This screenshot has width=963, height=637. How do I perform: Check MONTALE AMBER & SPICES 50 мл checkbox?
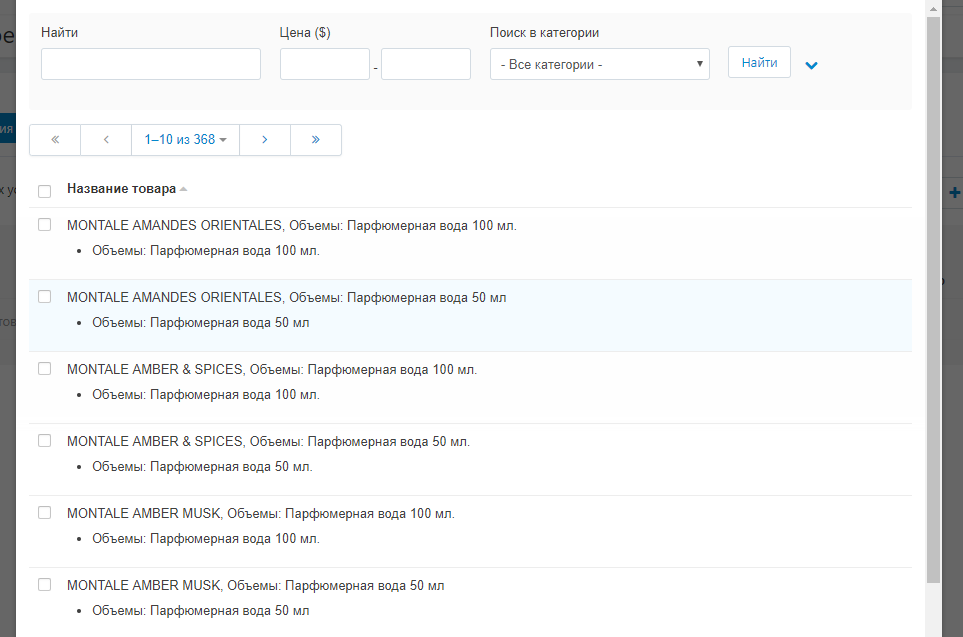[44, 440]
